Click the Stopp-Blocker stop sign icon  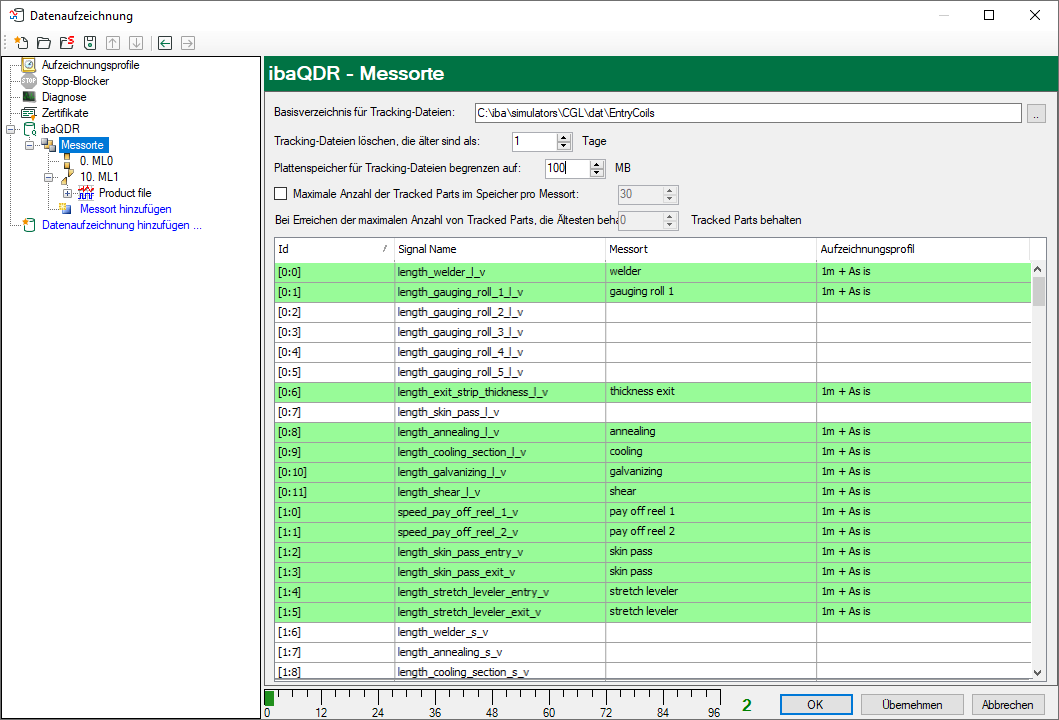coord(28,81)
